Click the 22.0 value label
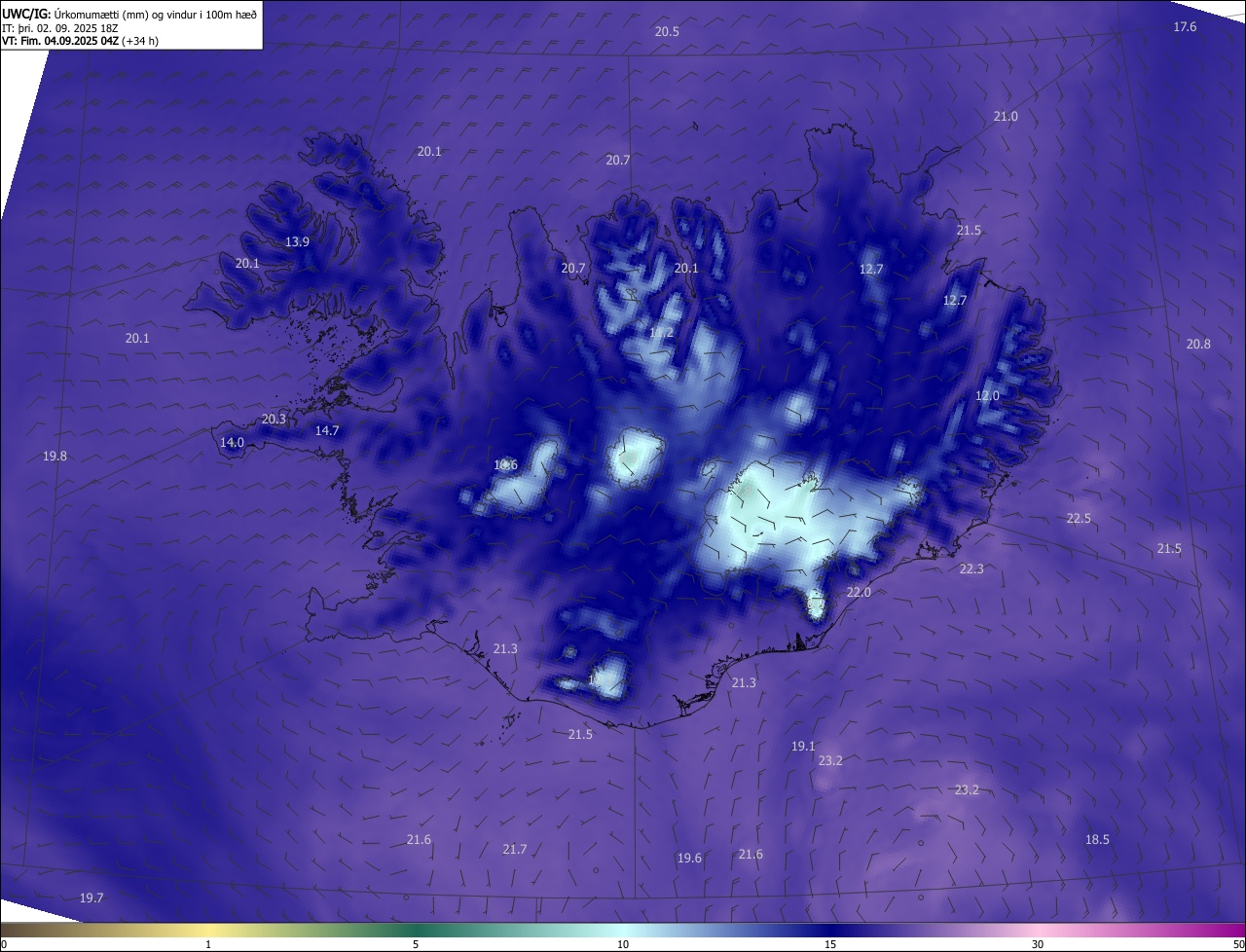This screenshot has height=952, width=1246. 859,593
